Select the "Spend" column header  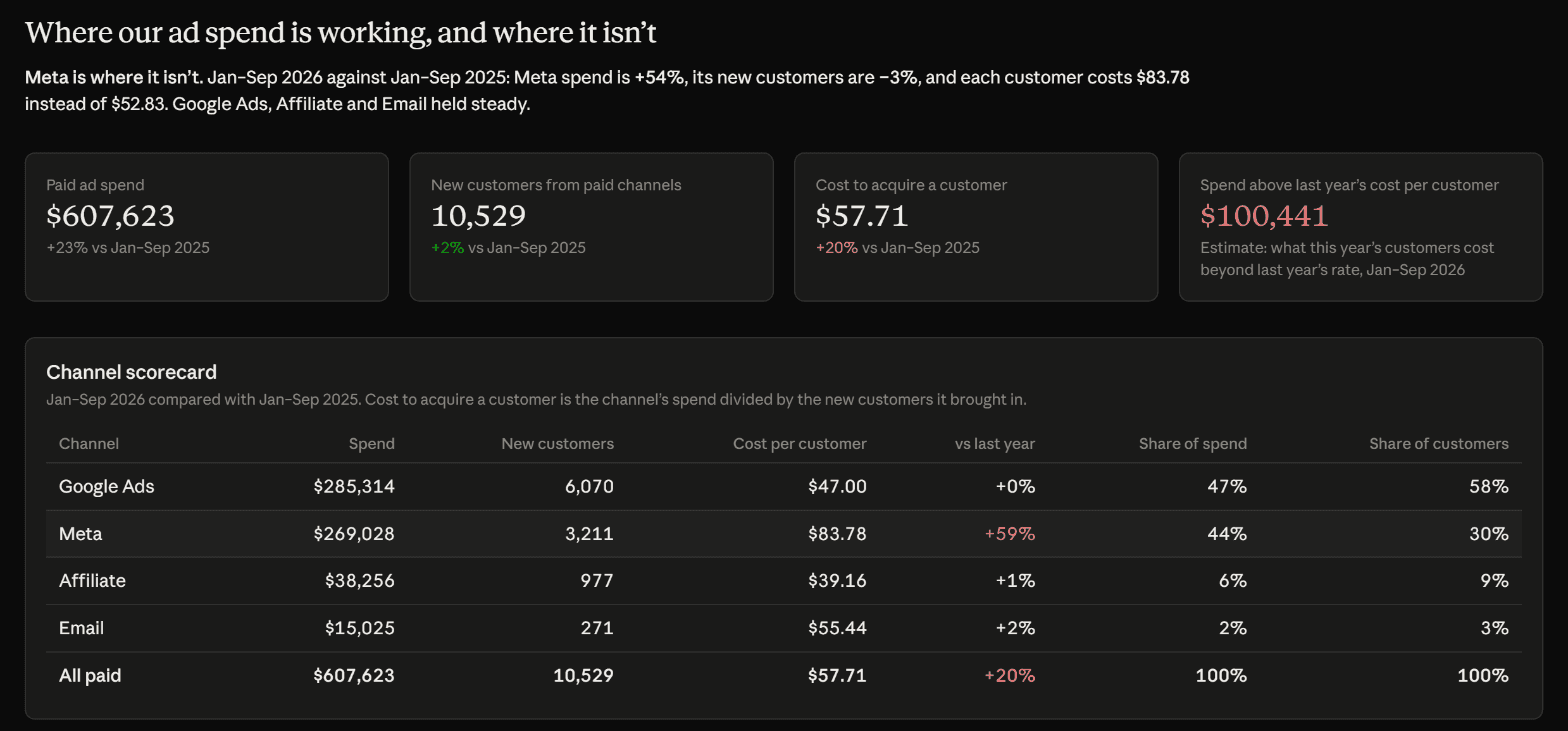click(371, 444)
